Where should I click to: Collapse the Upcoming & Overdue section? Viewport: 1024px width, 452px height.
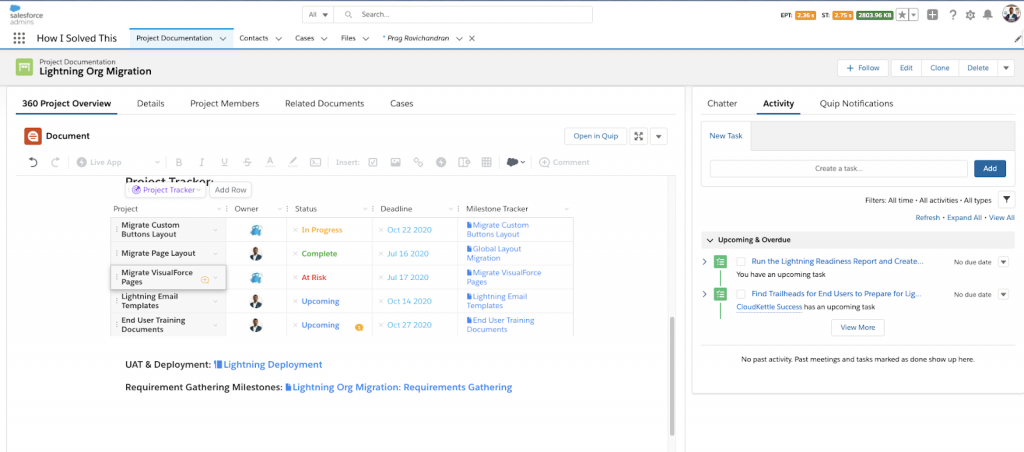(710, 240)
